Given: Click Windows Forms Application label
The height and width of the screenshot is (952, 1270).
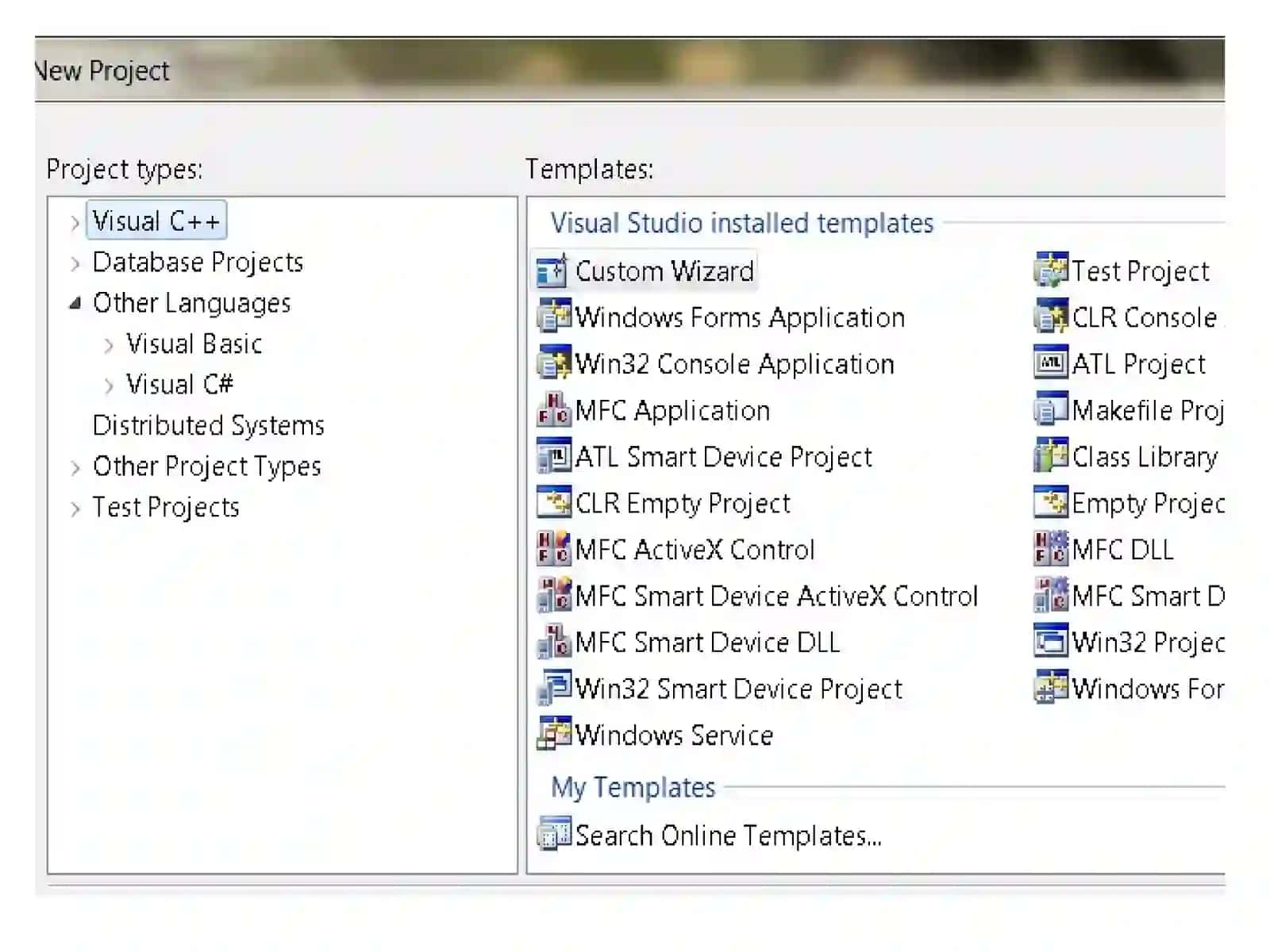Looking at the screenshot, I should tap(740, 317).
